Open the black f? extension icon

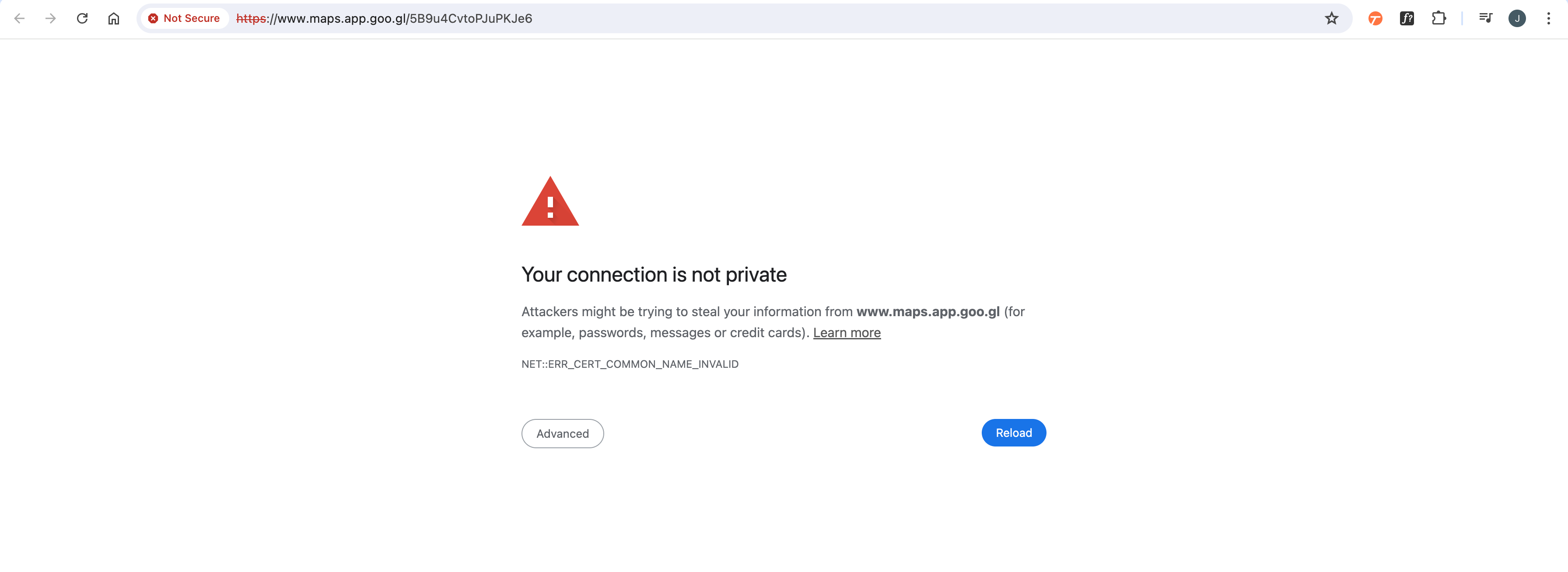(x=1407, y=18)
